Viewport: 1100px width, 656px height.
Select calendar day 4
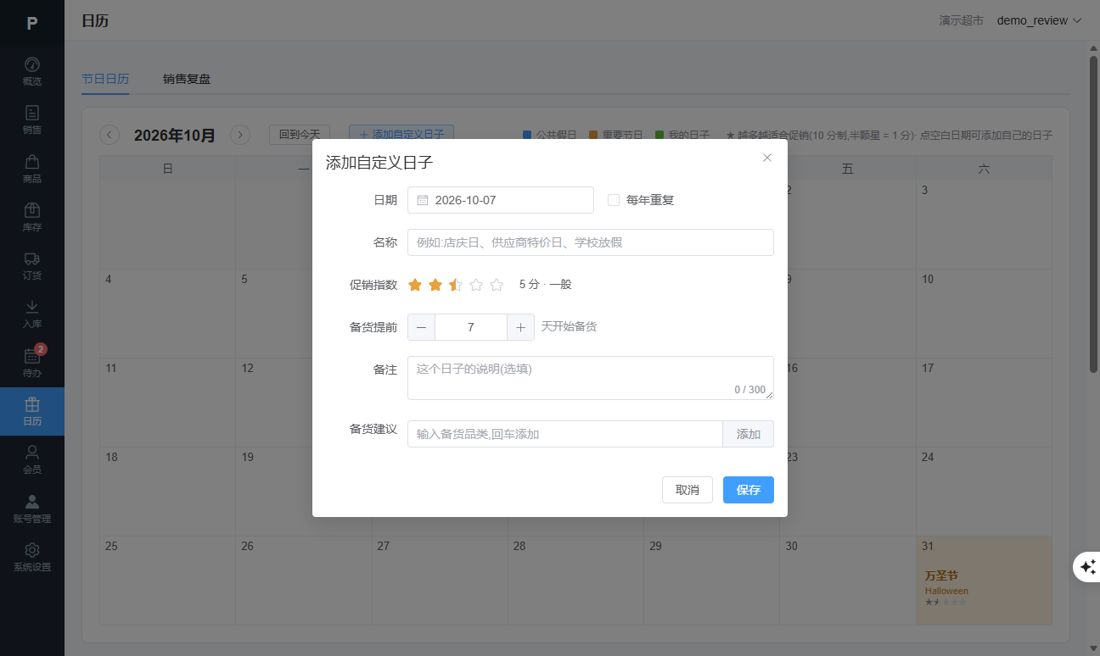pos(167,314)
